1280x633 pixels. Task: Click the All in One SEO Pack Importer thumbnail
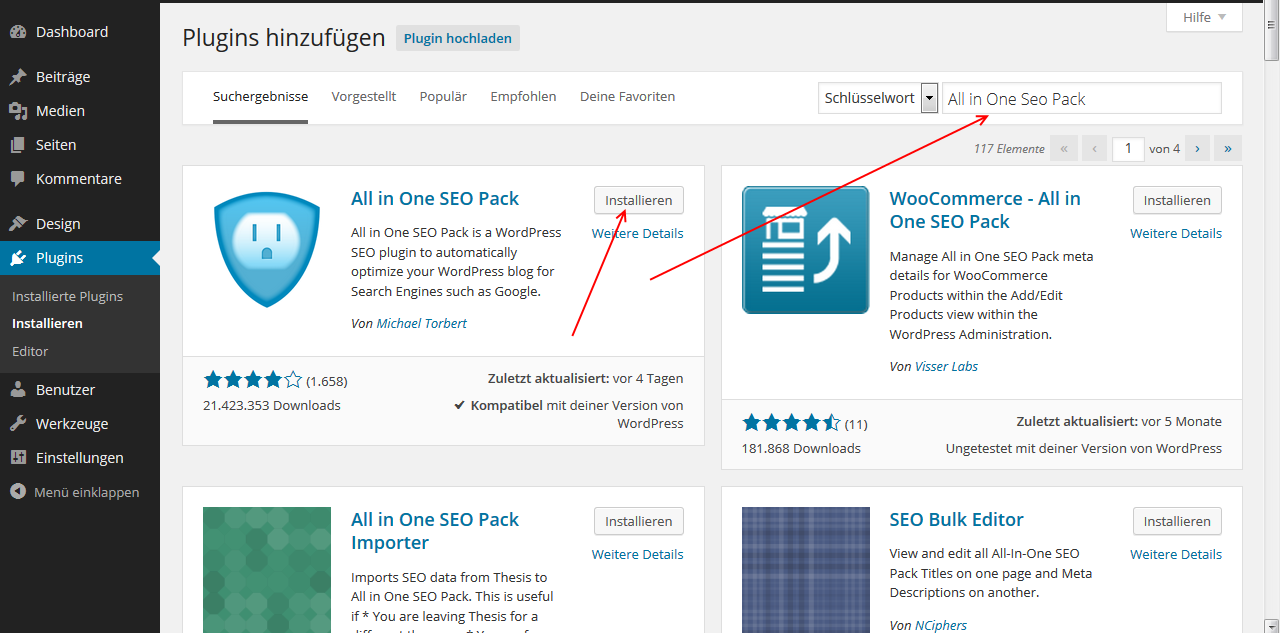click(x=267, y=570)
